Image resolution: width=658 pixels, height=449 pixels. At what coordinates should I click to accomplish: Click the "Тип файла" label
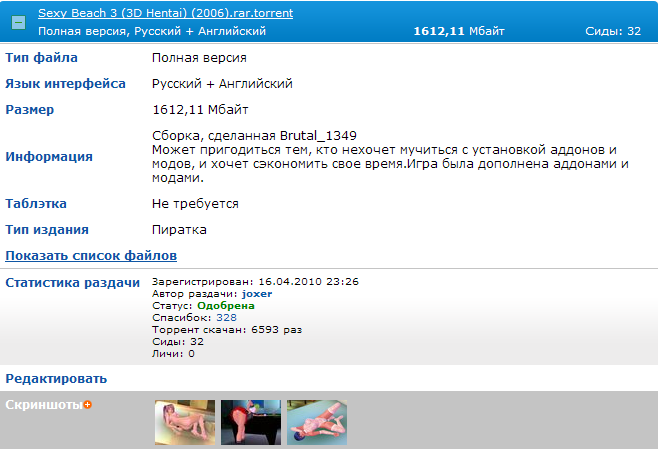[42, 57]
